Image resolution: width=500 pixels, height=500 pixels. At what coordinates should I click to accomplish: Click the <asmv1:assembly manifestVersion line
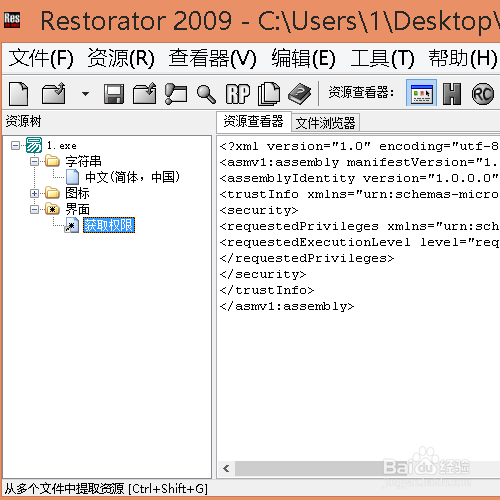point(359,162)
